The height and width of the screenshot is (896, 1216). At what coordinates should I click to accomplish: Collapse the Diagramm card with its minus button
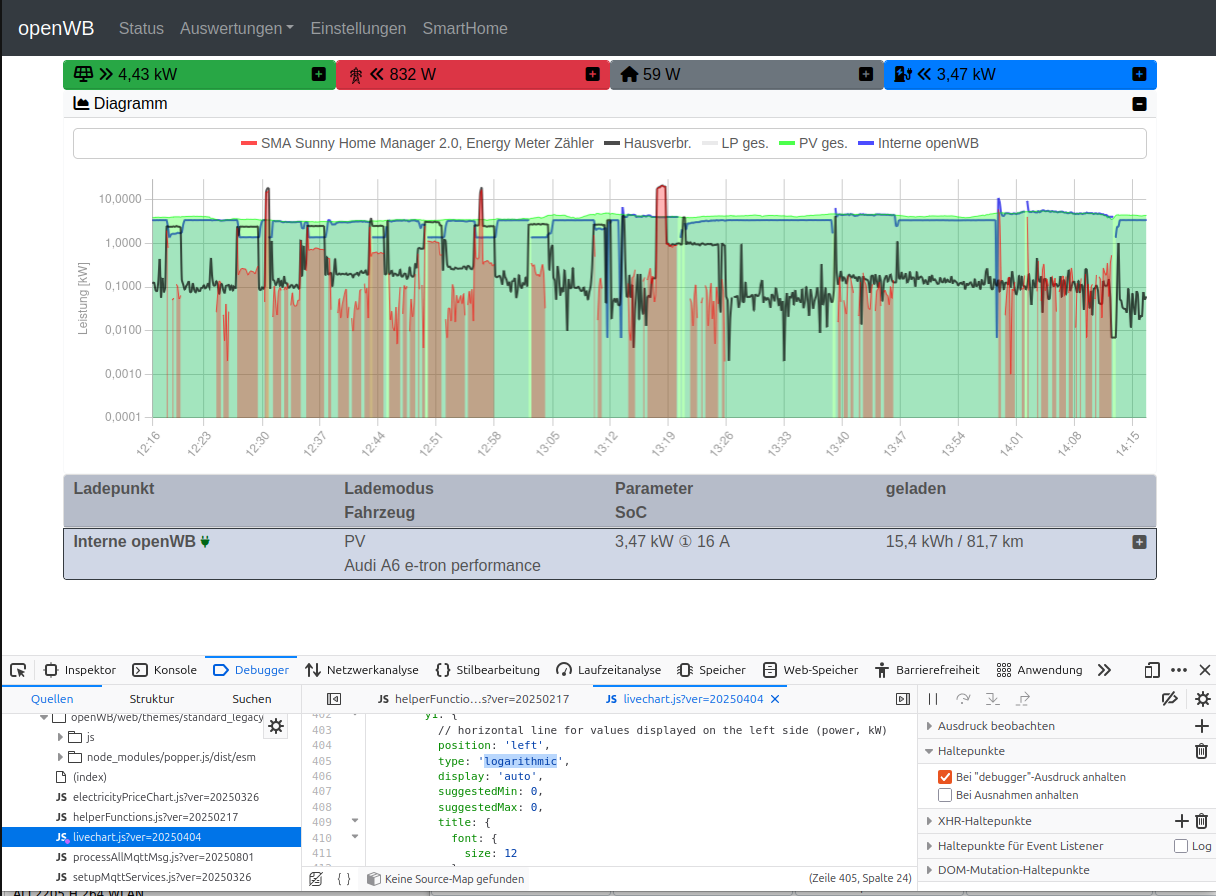point(1139,104)
